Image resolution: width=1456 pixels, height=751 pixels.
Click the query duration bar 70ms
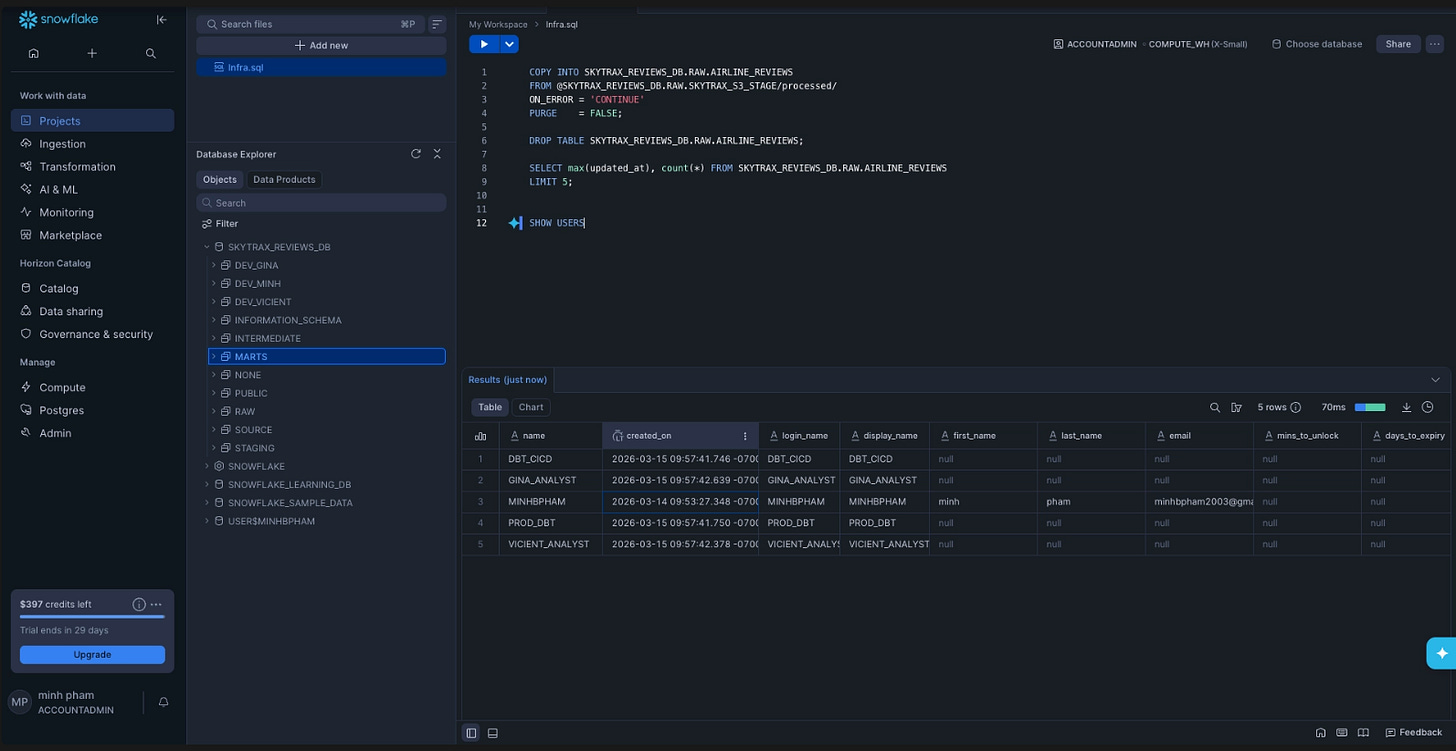coord(1369,407)
